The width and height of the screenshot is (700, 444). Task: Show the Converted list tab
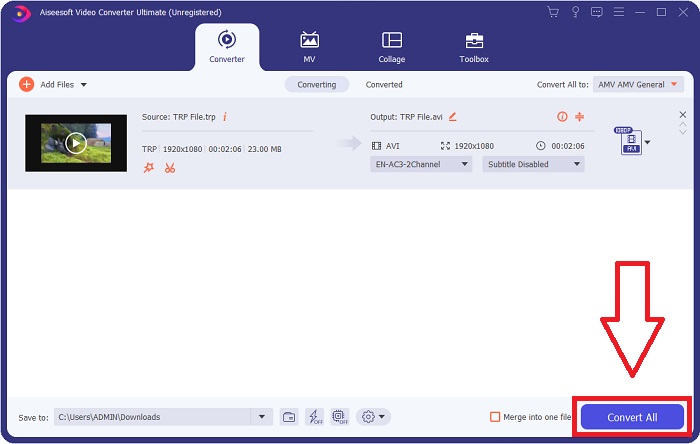(x=384, y=85)
